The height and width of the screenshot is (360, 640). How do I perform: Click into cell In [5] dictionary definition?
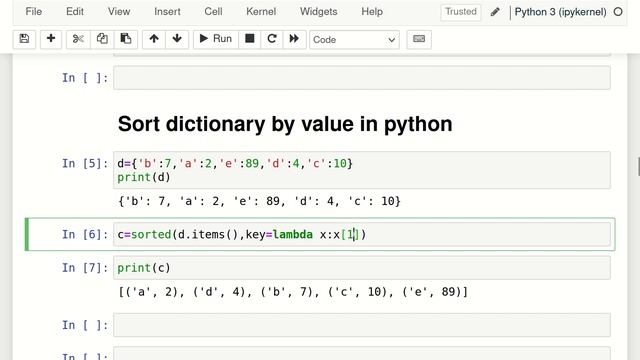[x=362, y=170]
